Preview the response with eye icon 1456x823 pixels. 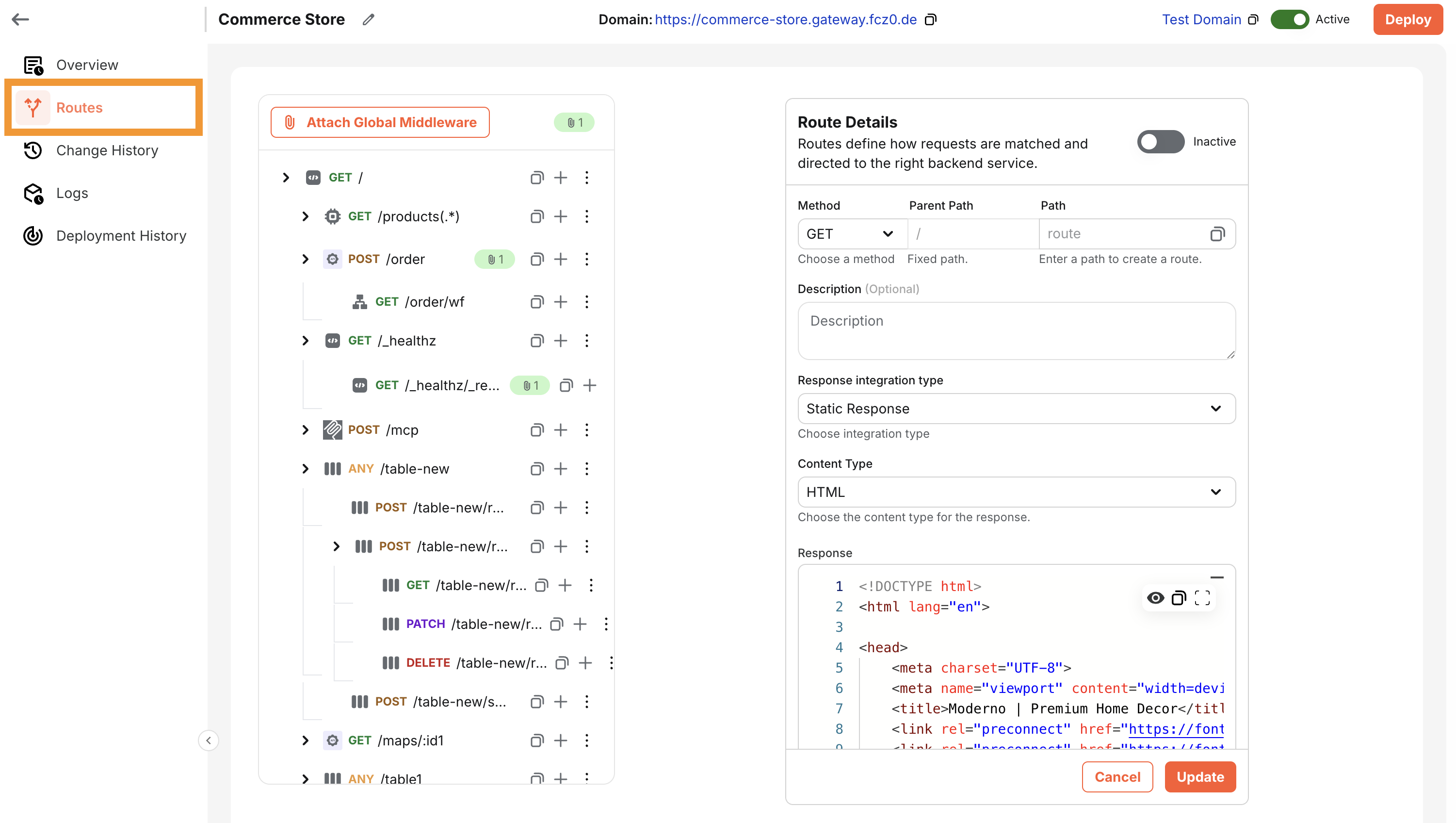[x=1155, y=598]
